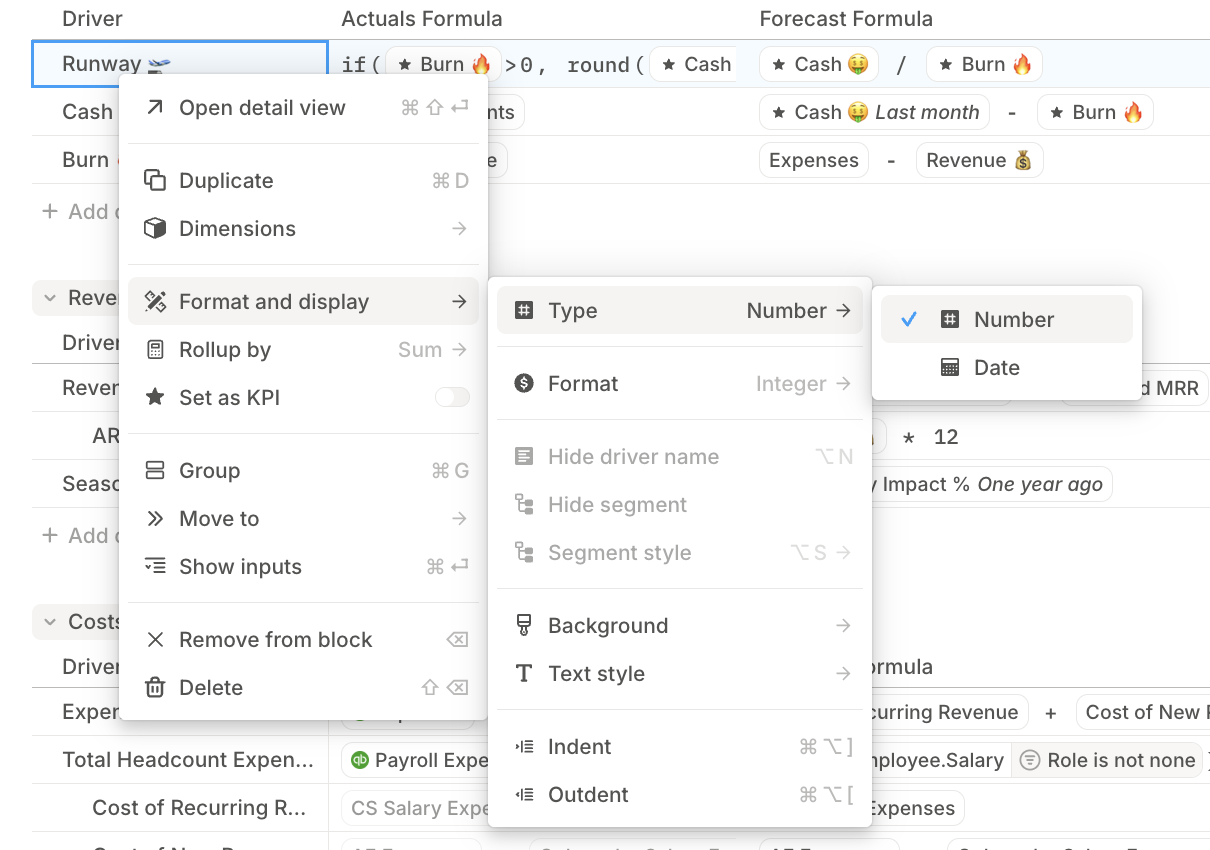Click the Open detail view arrow icon

155,108
